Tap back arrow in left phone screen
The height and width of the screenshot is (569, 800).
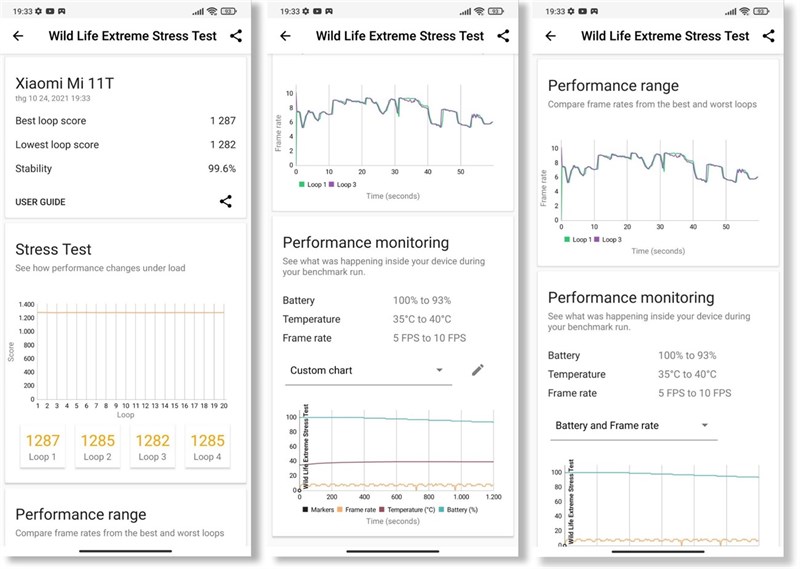click(x=18, y=36)
